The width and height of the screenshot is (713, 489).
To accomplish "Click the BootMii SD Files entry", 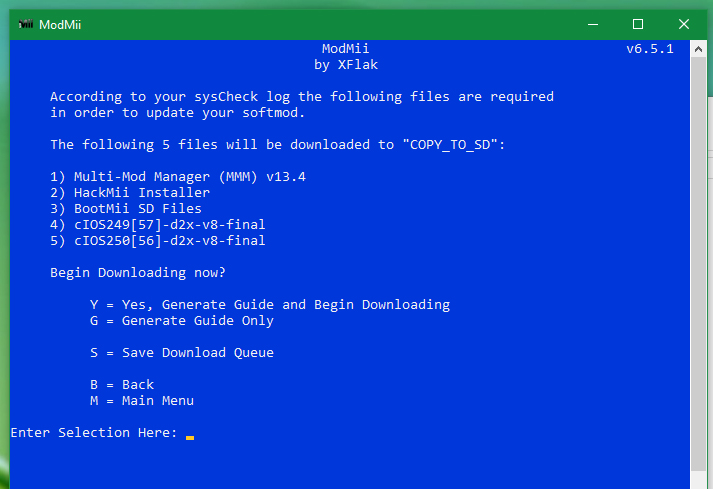I will pos(126,208).
